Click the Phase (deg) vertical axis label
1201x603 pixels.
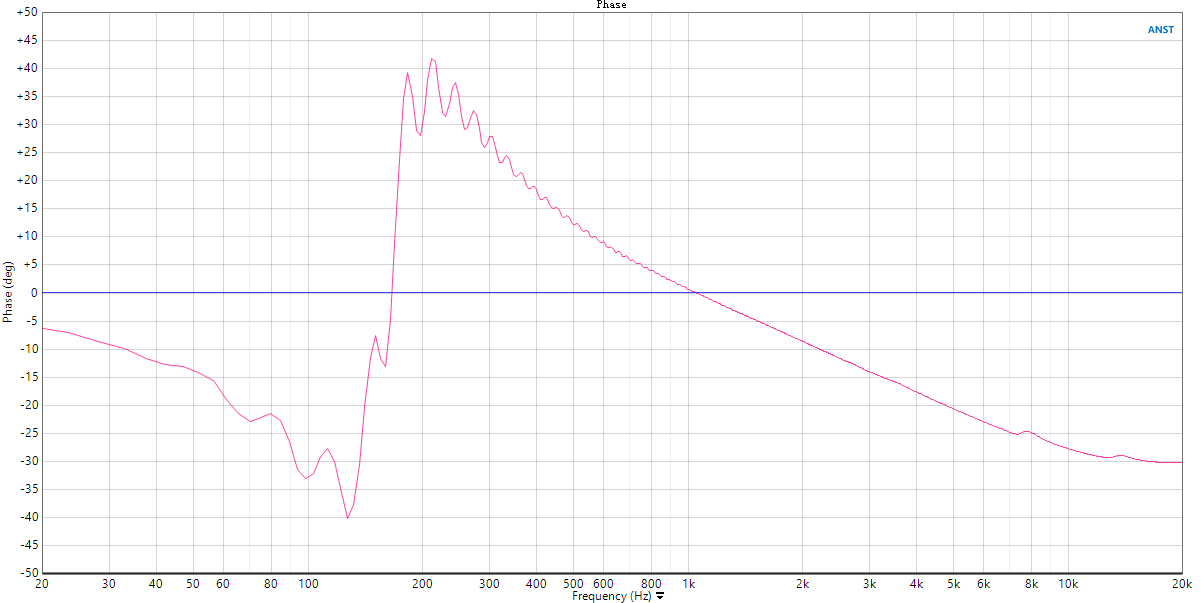coord(8,292)
